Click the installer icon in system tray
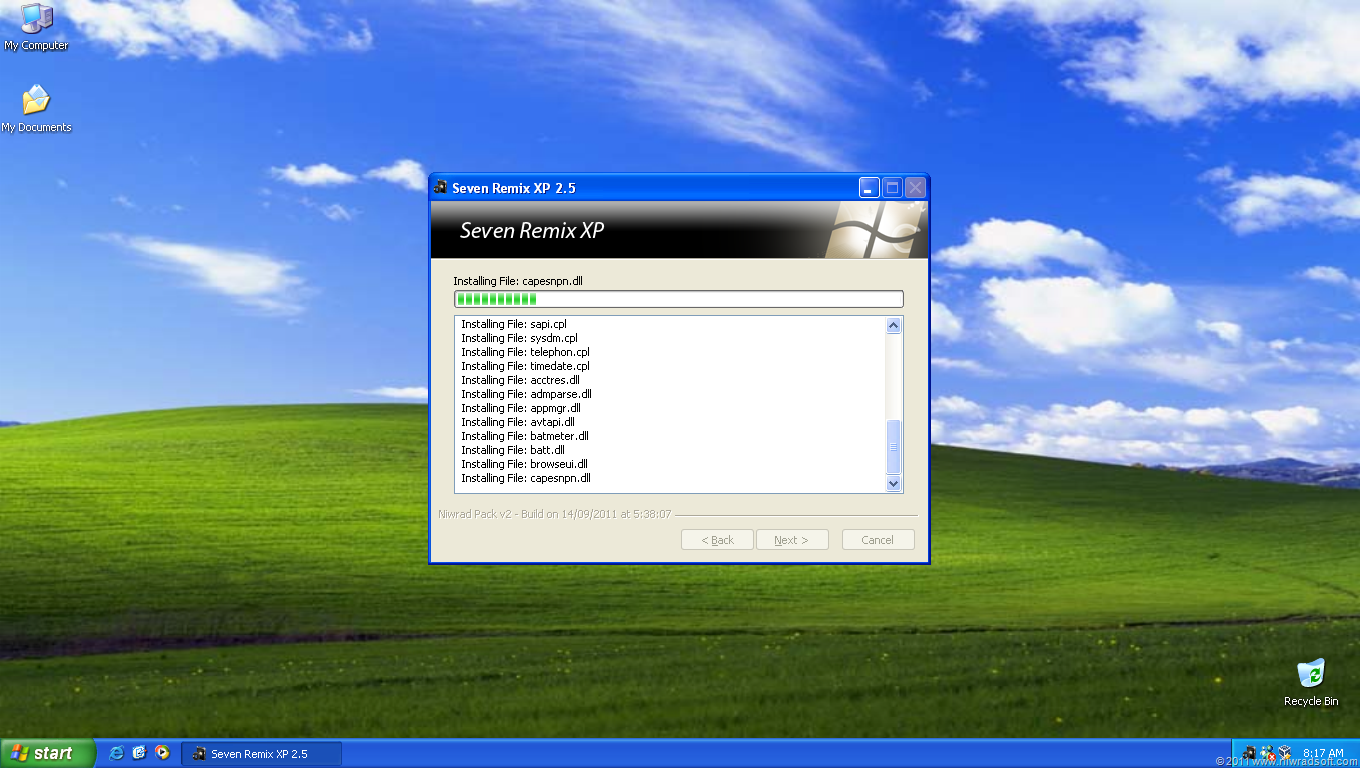 (x=1249, y=753)
